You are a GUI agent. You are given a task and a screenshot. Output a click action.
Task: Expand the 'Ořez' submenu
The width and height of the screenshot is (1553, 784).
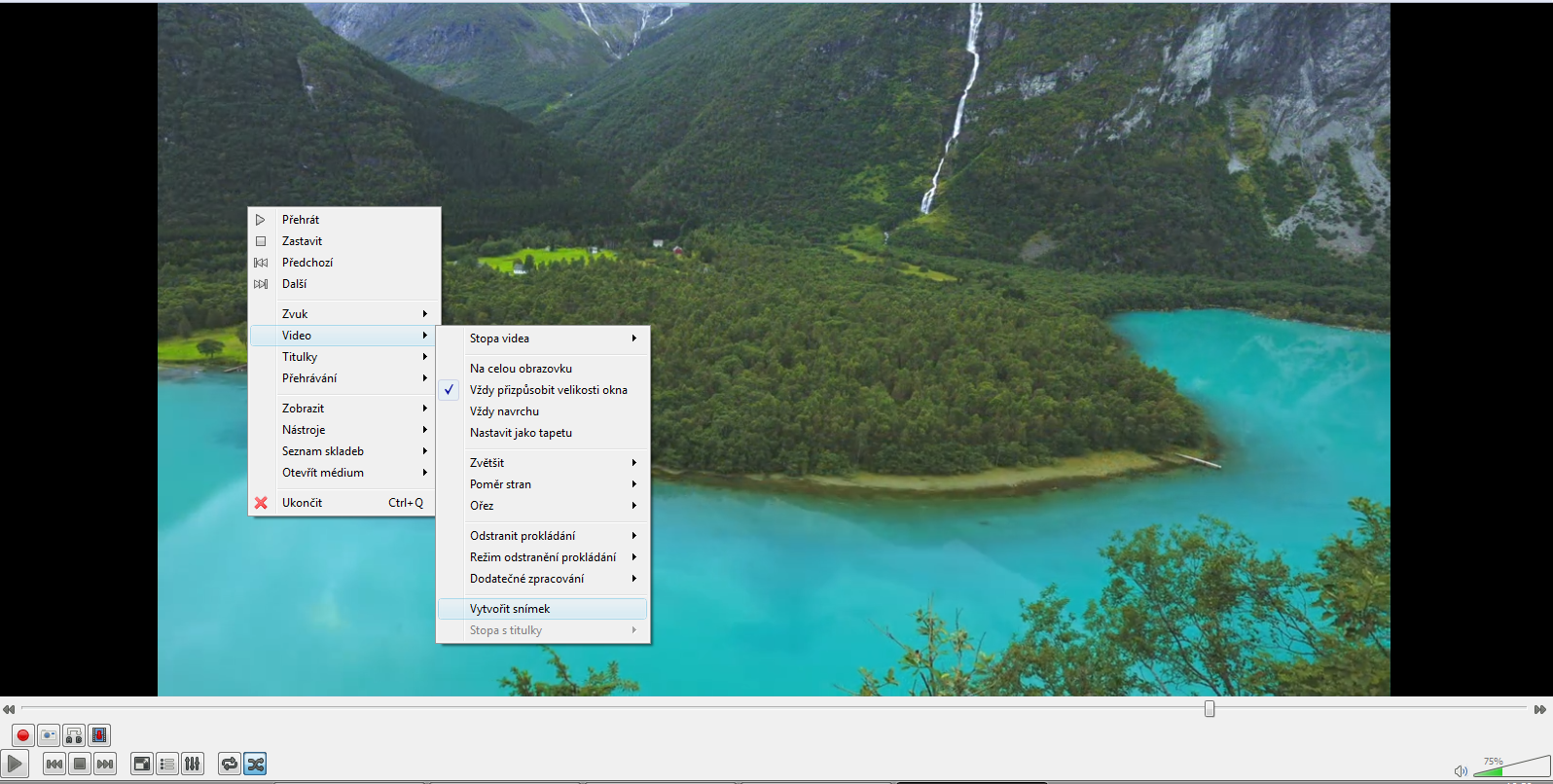pos(543,506)
